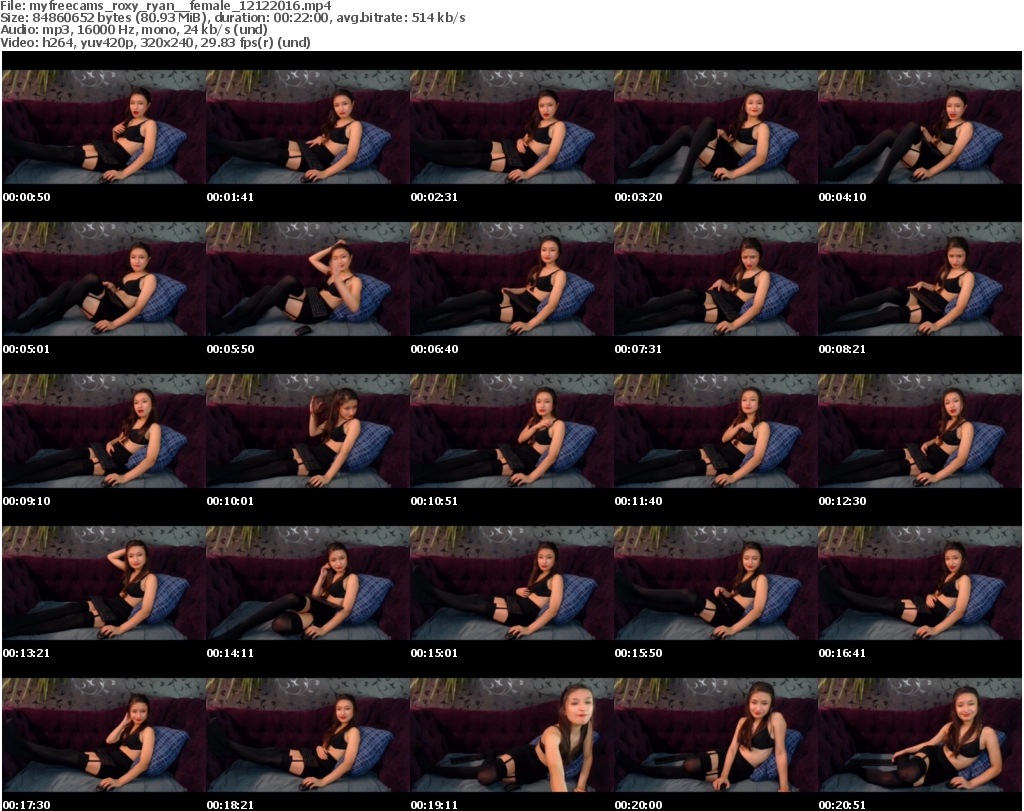This screenshot has height=811, width=1024.
Task: Click the Audio line showing mp3, 16000 Hz
Action: point(134,30)
